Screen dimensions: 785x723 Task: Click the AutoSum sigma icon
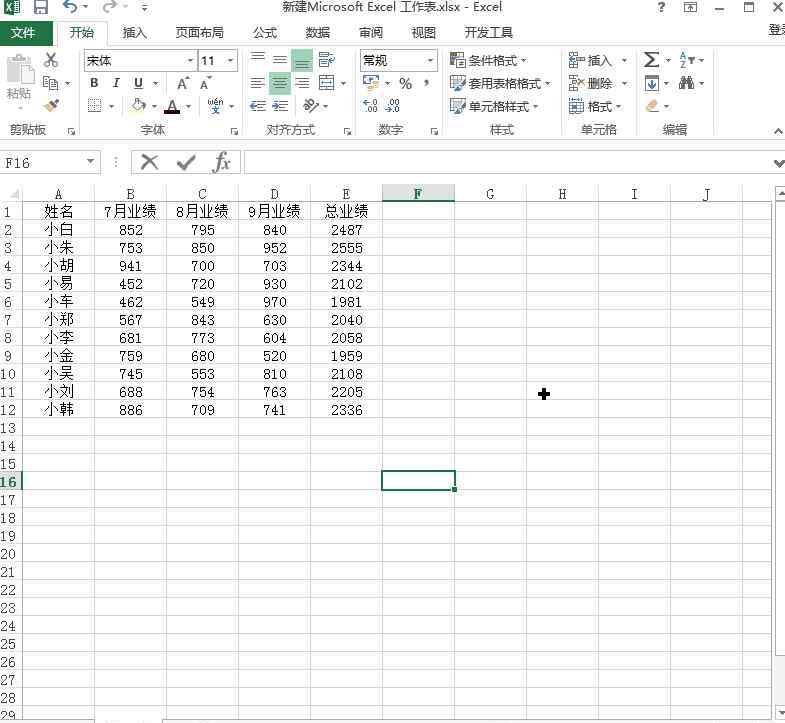(651, 60)
